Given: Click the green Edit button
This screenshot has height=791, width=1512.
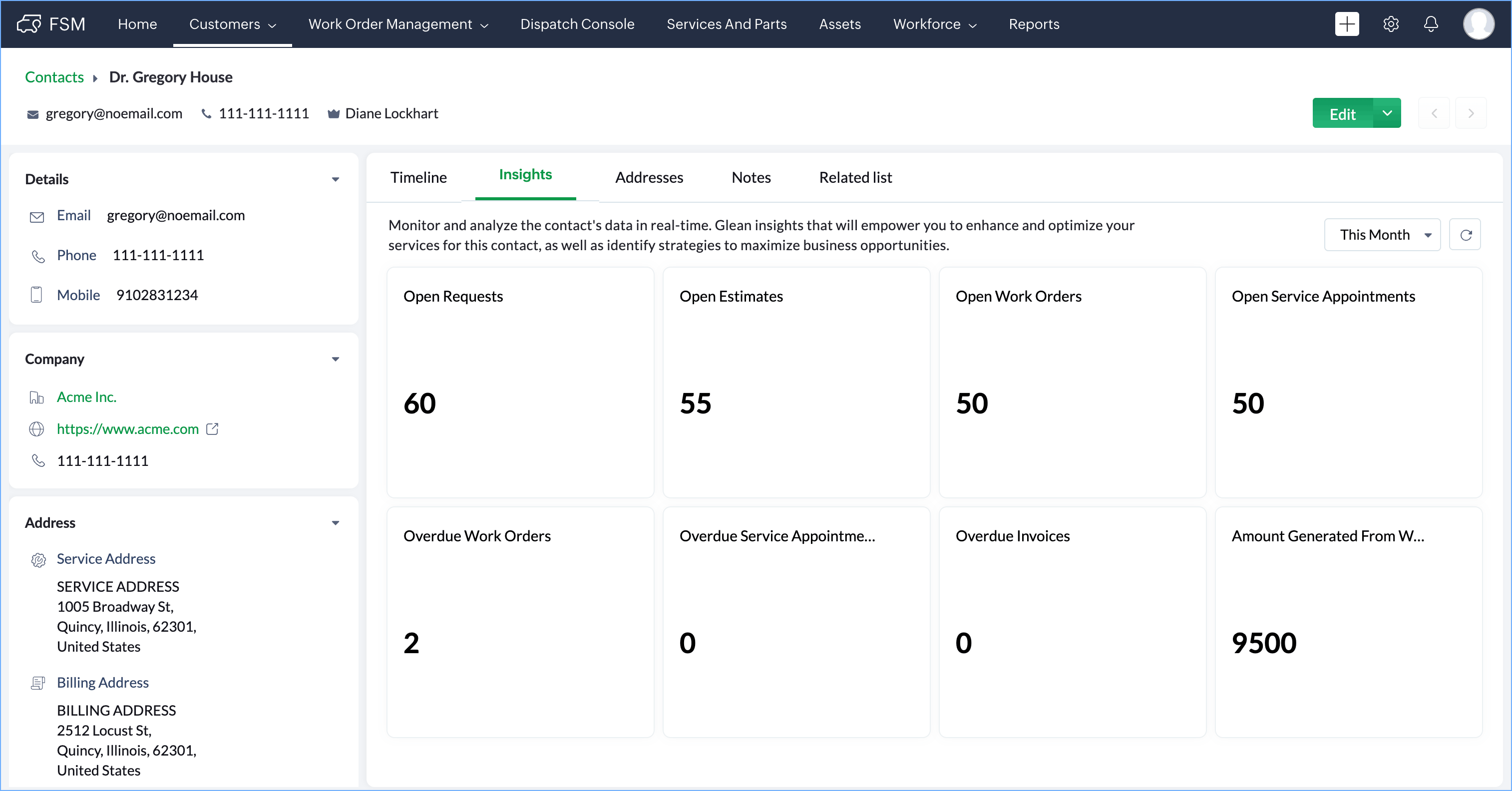Looking at the screenshot, I should coord(1342,114).
